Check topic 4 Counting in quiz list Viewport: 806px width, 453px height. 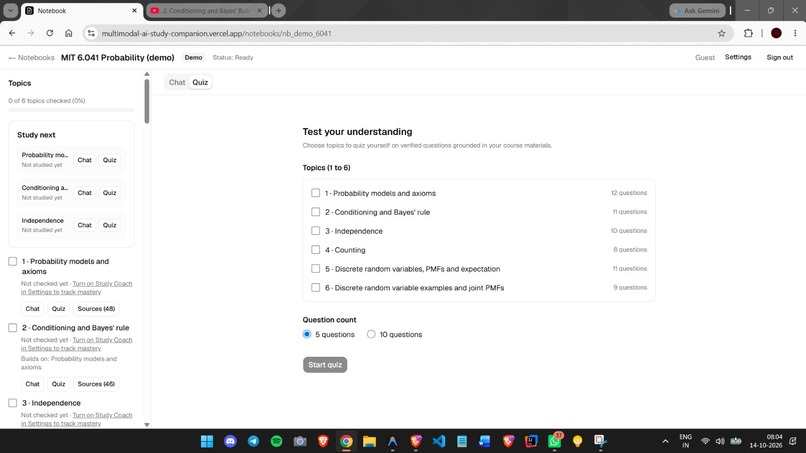pos(316,250)
